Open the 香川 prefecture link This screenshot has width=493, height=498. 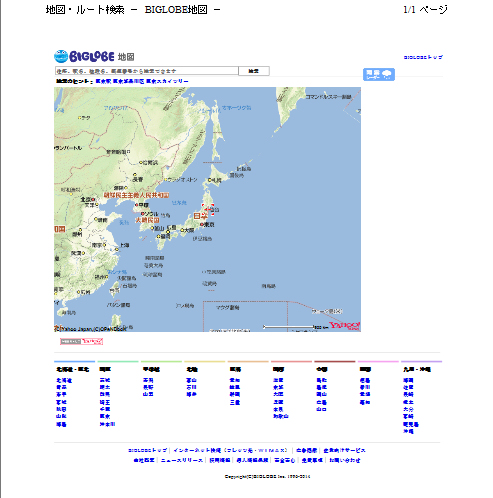pos(365,387)
